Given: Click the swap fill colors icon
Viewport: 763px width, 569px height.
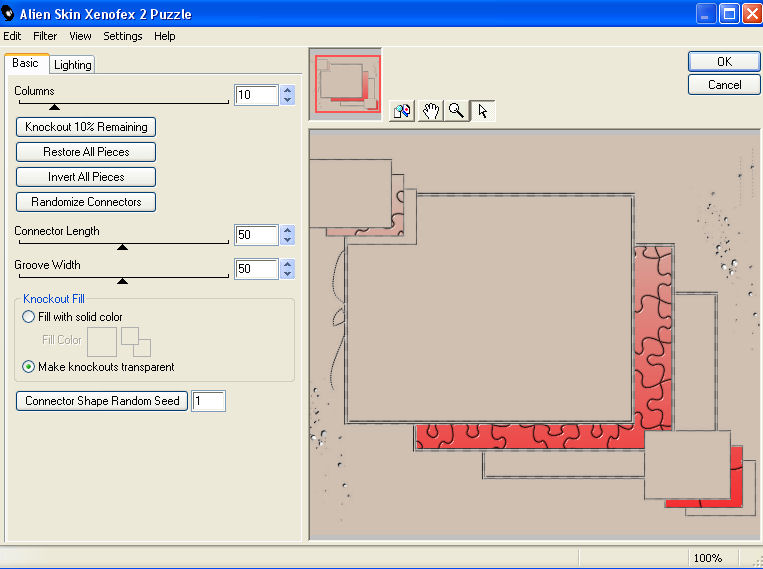Looking at the screenshot, I should (135, 340).
